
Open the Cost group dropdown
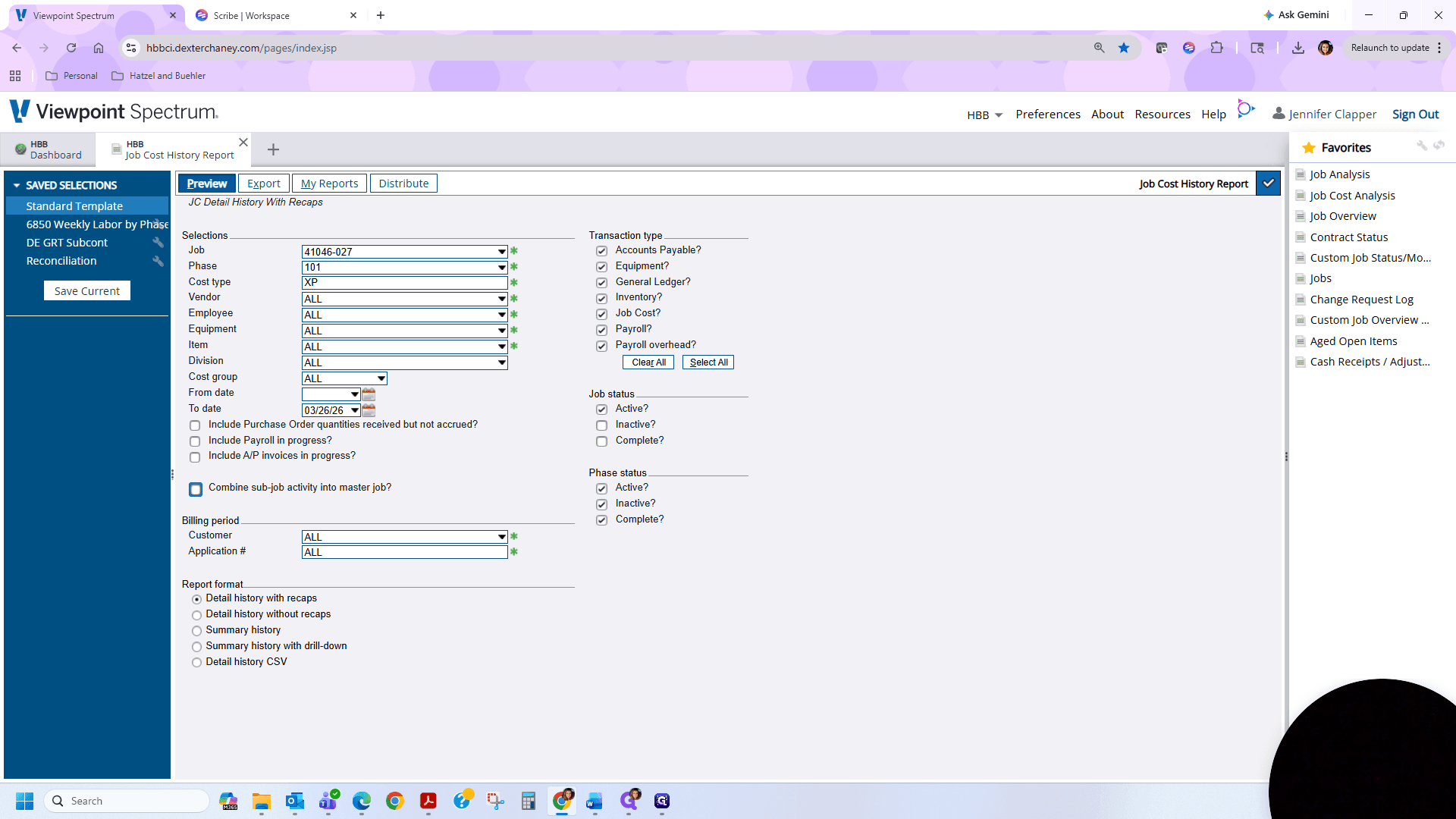pos(381,378)
